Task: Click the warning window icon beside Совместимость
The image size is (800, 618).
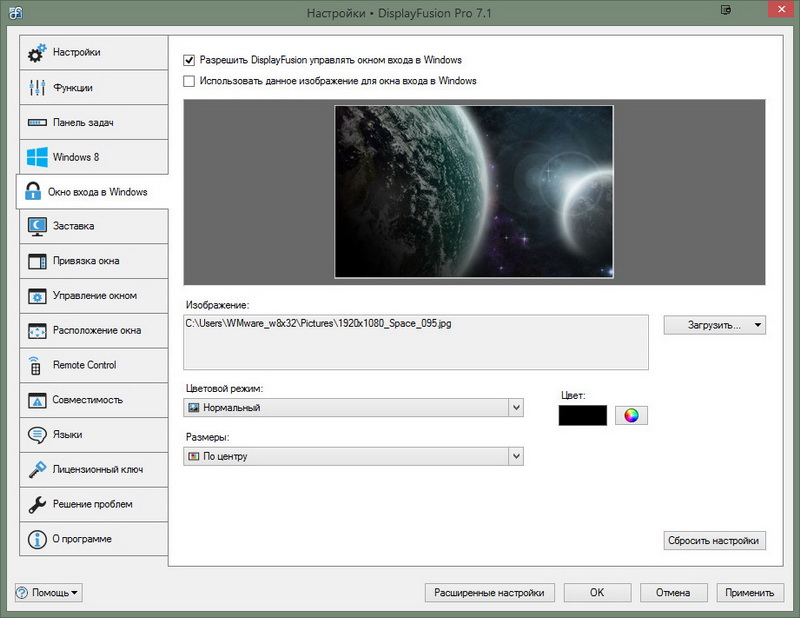Action: click(x=37, y=400)
